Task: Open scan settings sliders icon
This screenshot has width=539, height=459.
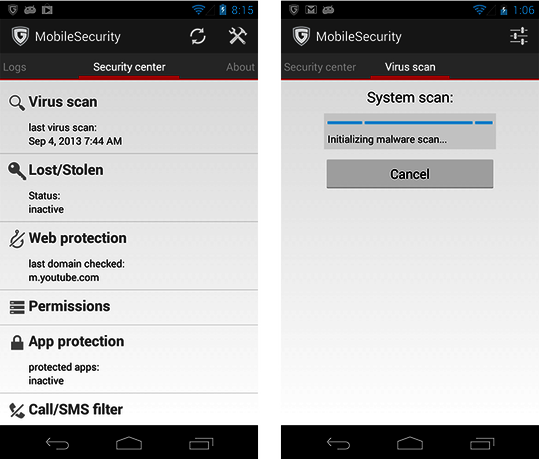Action: point(519,36)
